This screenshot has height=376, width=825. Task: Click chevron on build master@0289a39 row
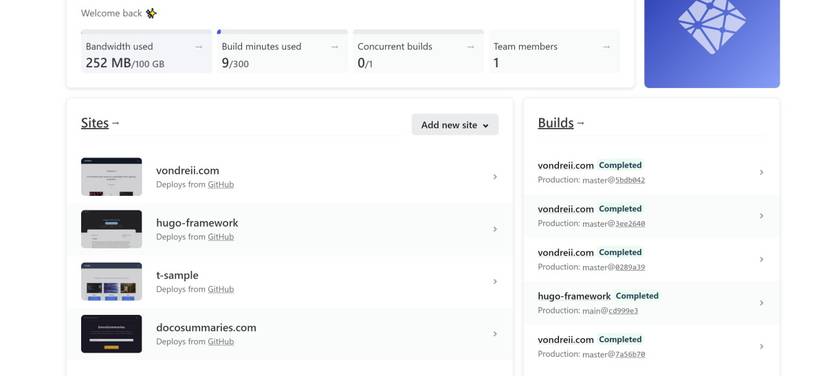click(761, 259)
